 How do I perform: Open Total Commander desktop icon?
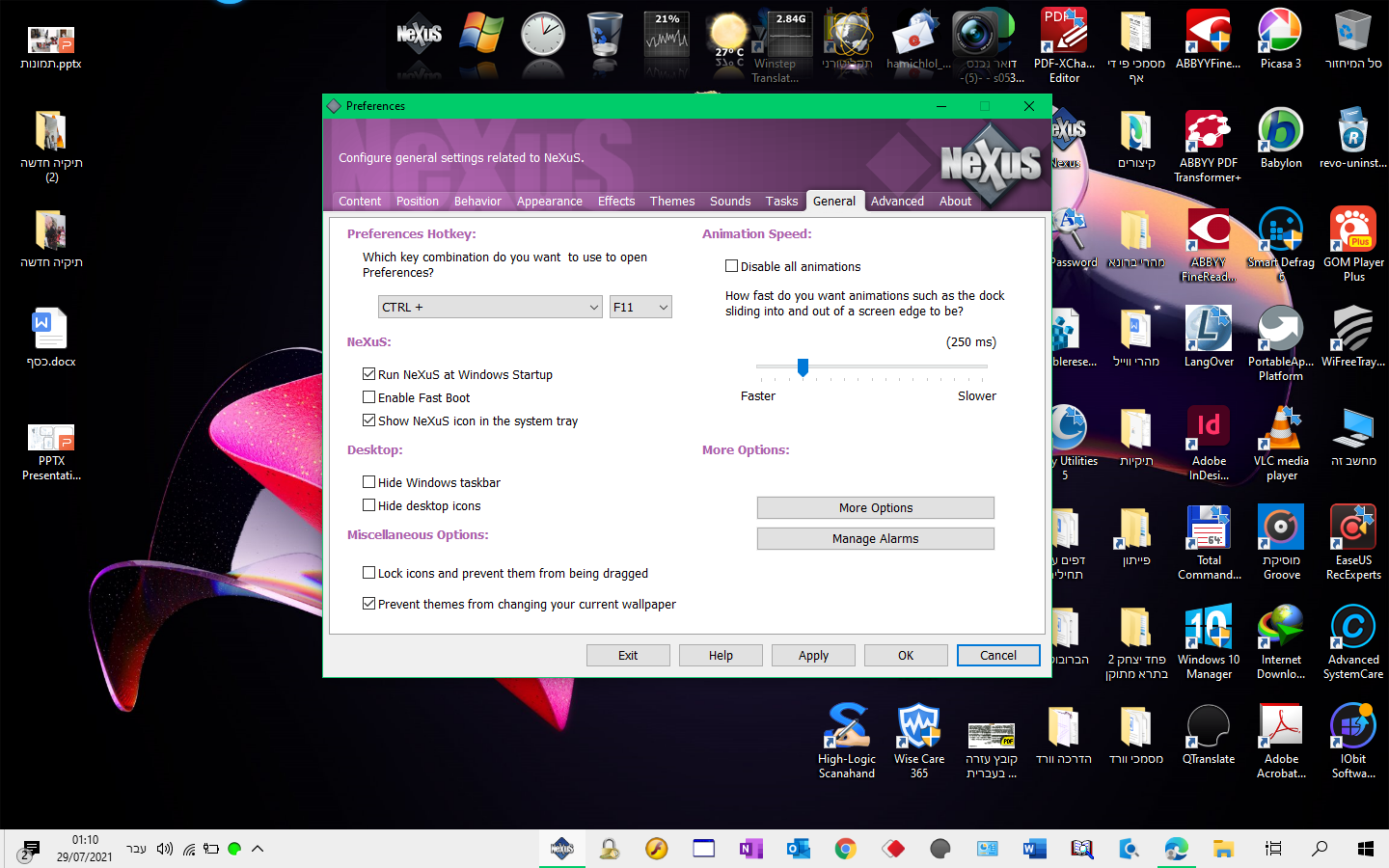[x=1209, y=542]
